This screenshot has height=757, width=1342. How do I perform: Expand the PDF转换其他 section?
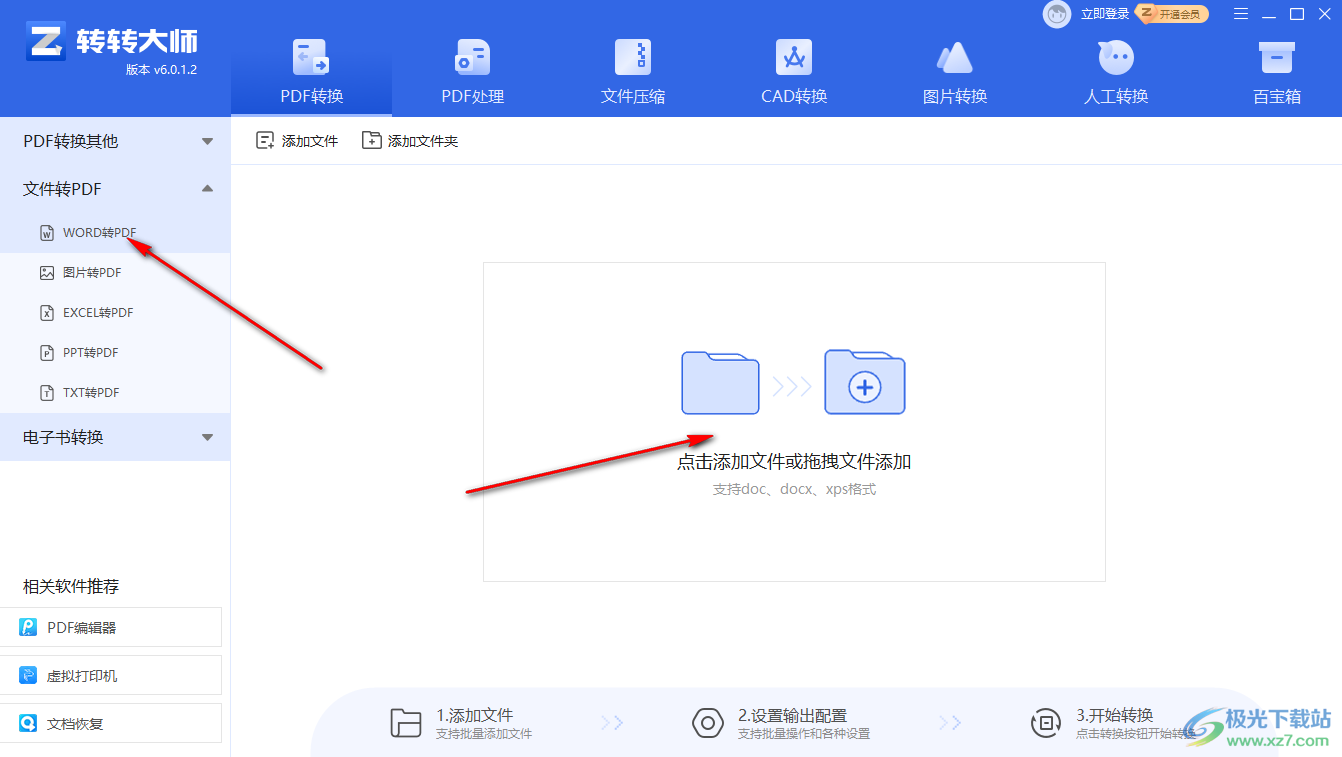tap(115, 141)
